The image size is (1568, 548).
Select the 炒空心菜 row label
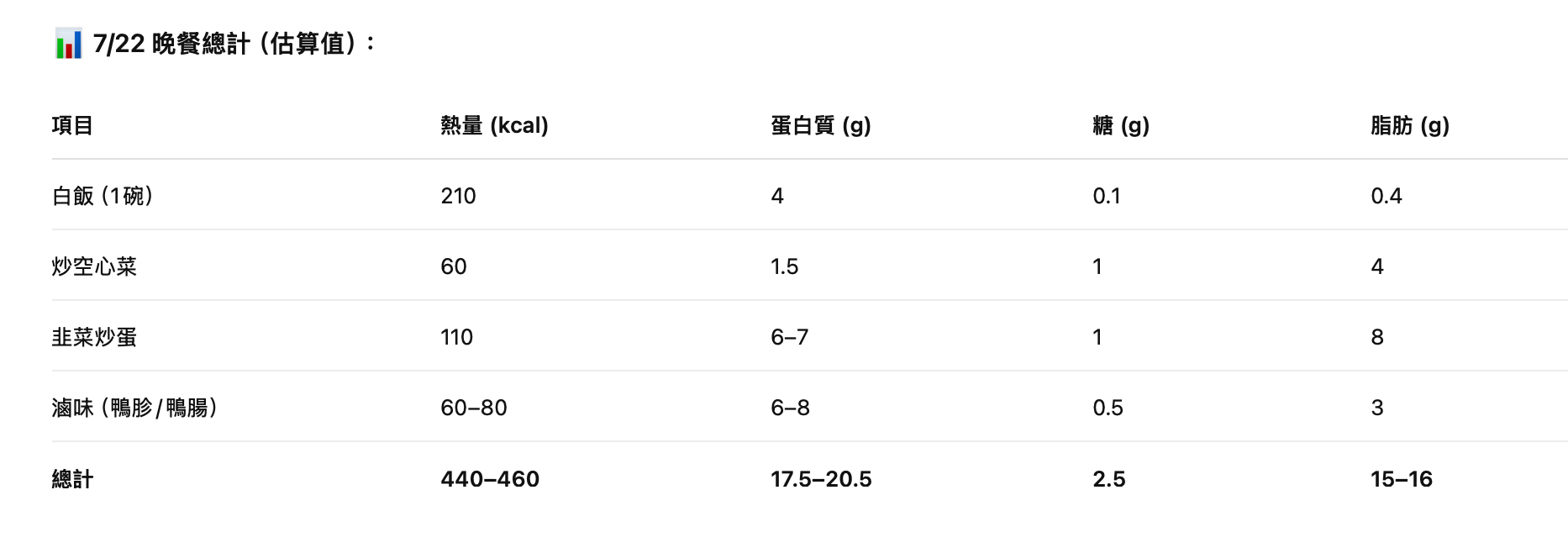tap(94, 266)
